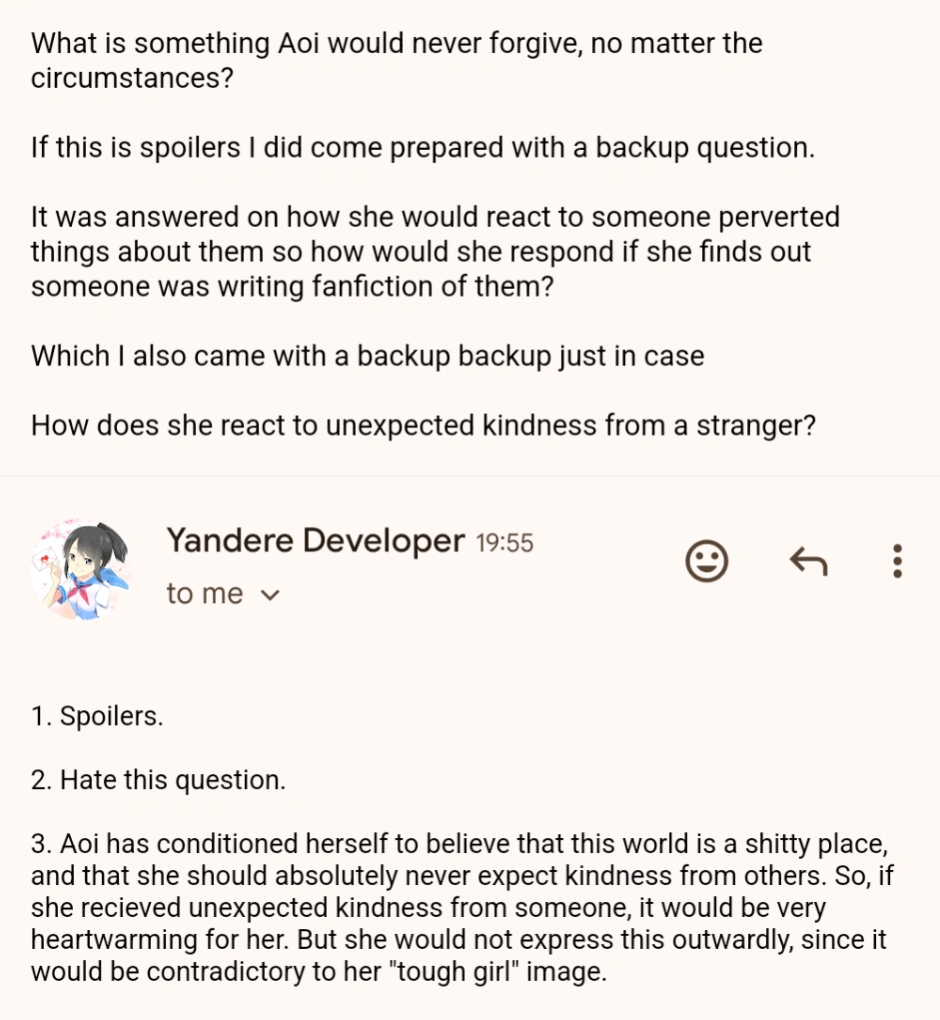
Task: Click the "2. Hate this question." answer
Action: tap(158, 780)
